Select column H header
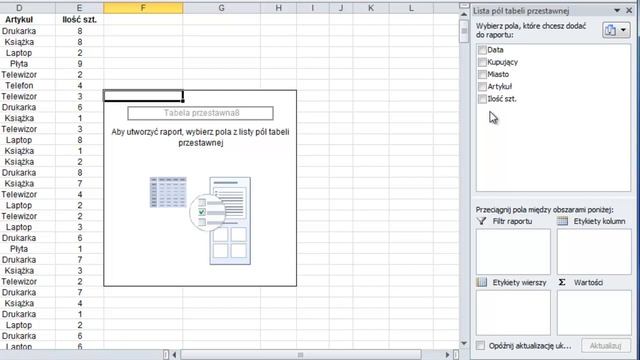 [x=278, y=8]
